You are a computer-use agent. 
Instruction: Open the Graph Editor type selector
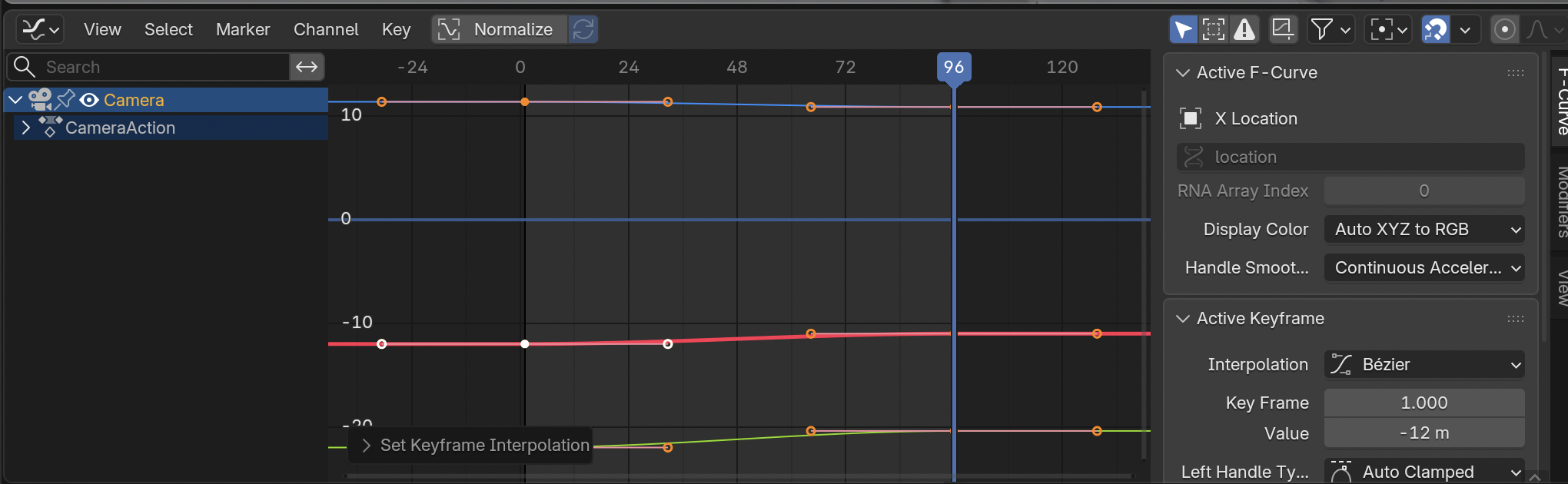(40, 30)
